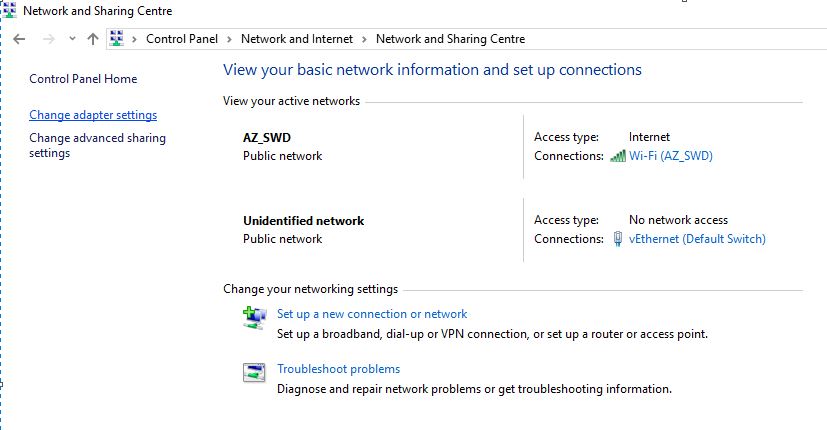Expand the chevron before Control Panel
Viewport: 827px width, 430px height.
[134, 39]
